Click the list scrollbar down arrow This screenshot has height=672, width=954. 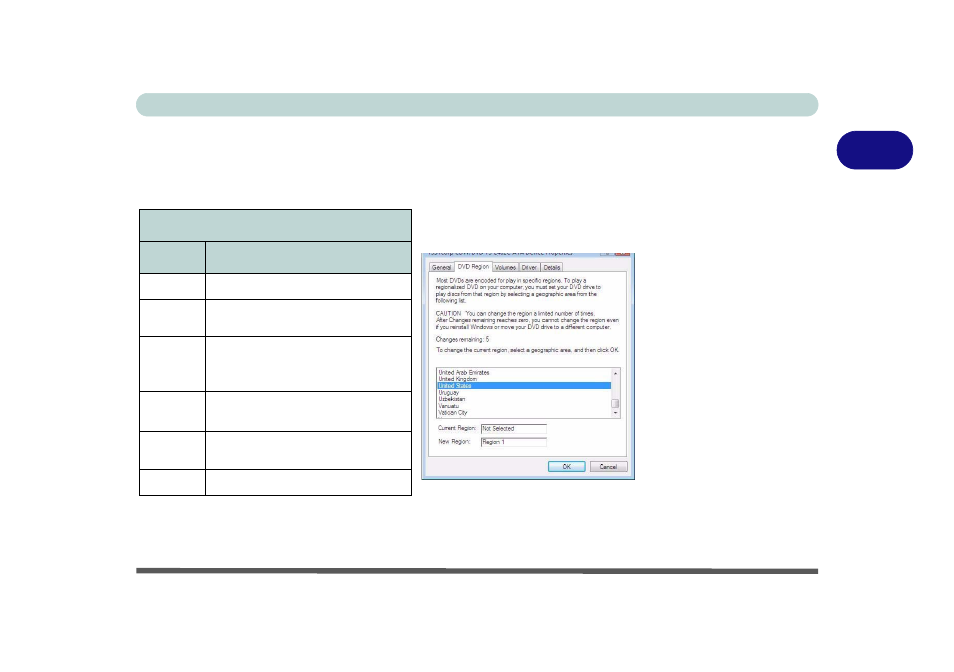[x=616, y=413]
